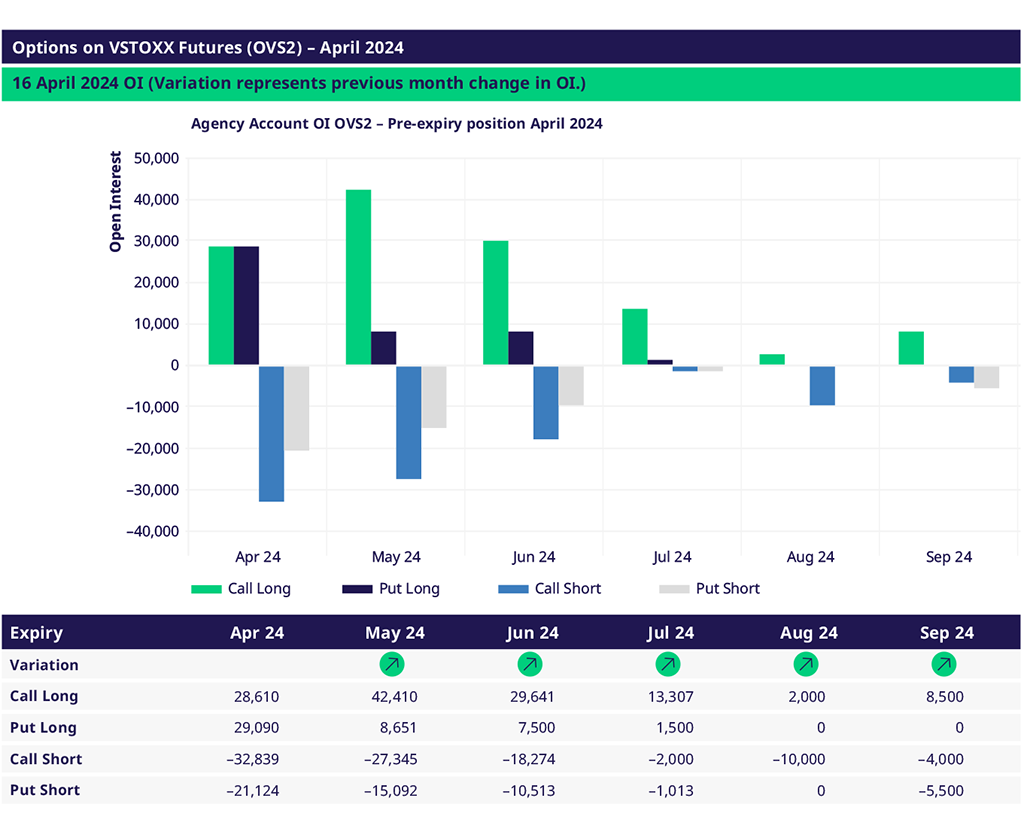1024x832 pixels.
Task: Click the Apr 24 Call Short blue bar
Action: coord(271,433)
